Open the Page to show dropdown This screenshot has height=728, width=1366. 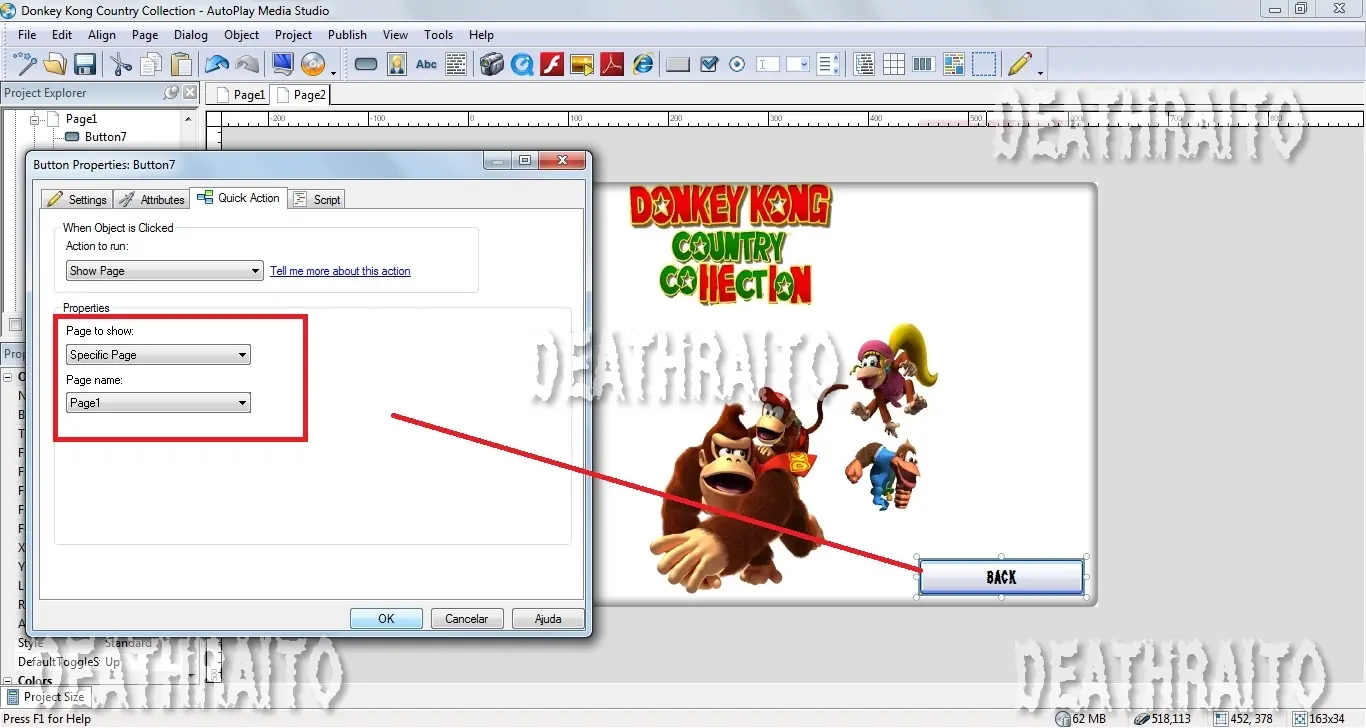[x=158, y=354]
